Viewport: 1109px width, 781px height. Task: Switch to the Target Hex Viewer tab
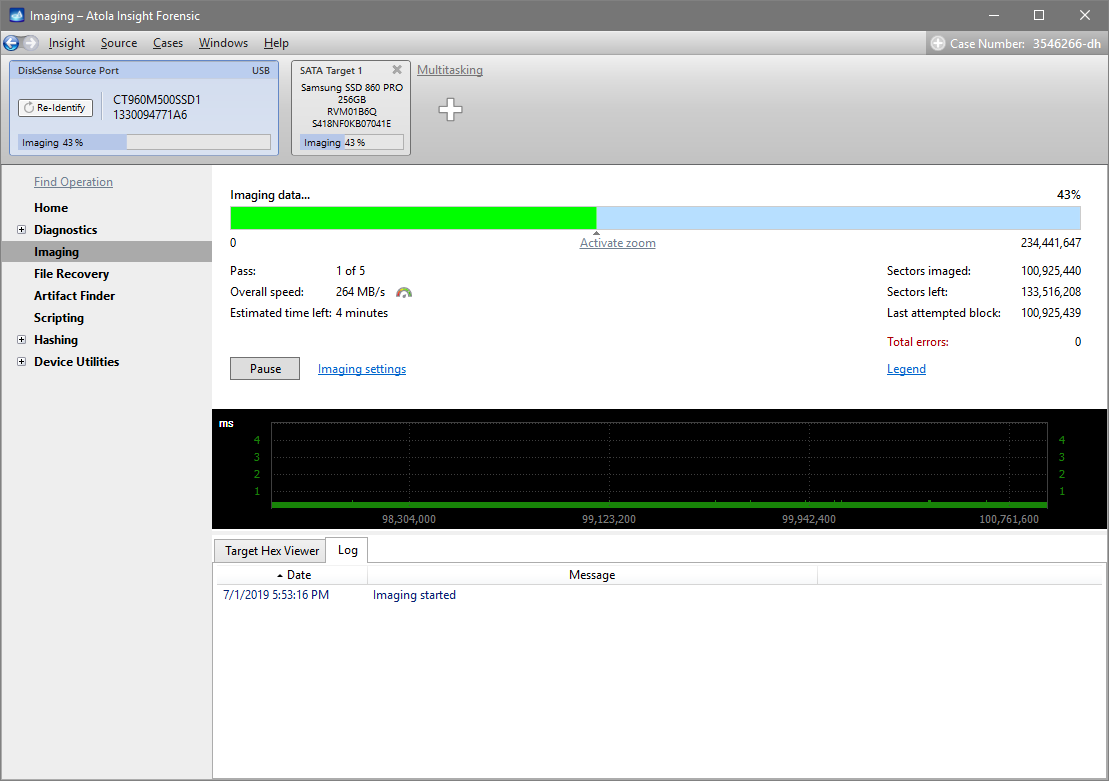(x=272, y=550)
